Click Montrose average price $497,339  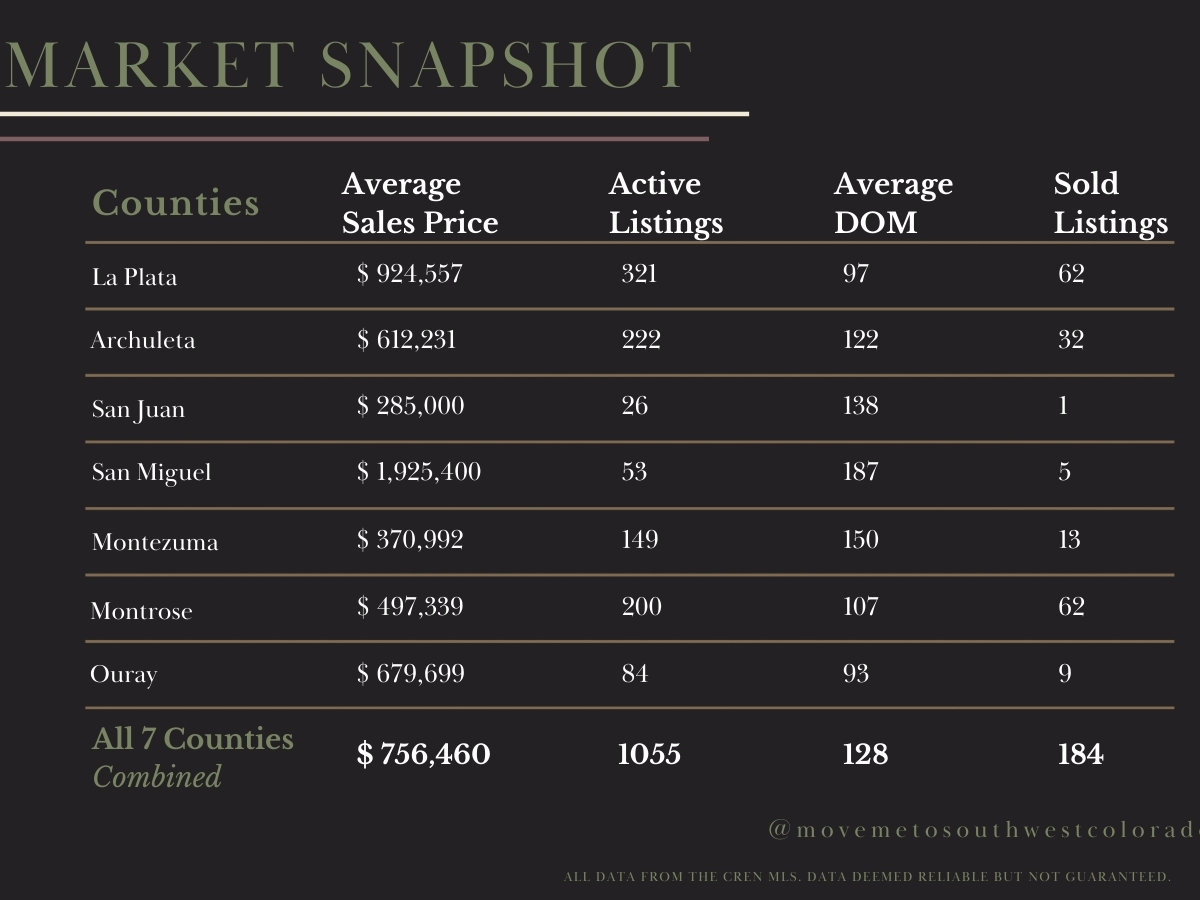tap(410, 607)
